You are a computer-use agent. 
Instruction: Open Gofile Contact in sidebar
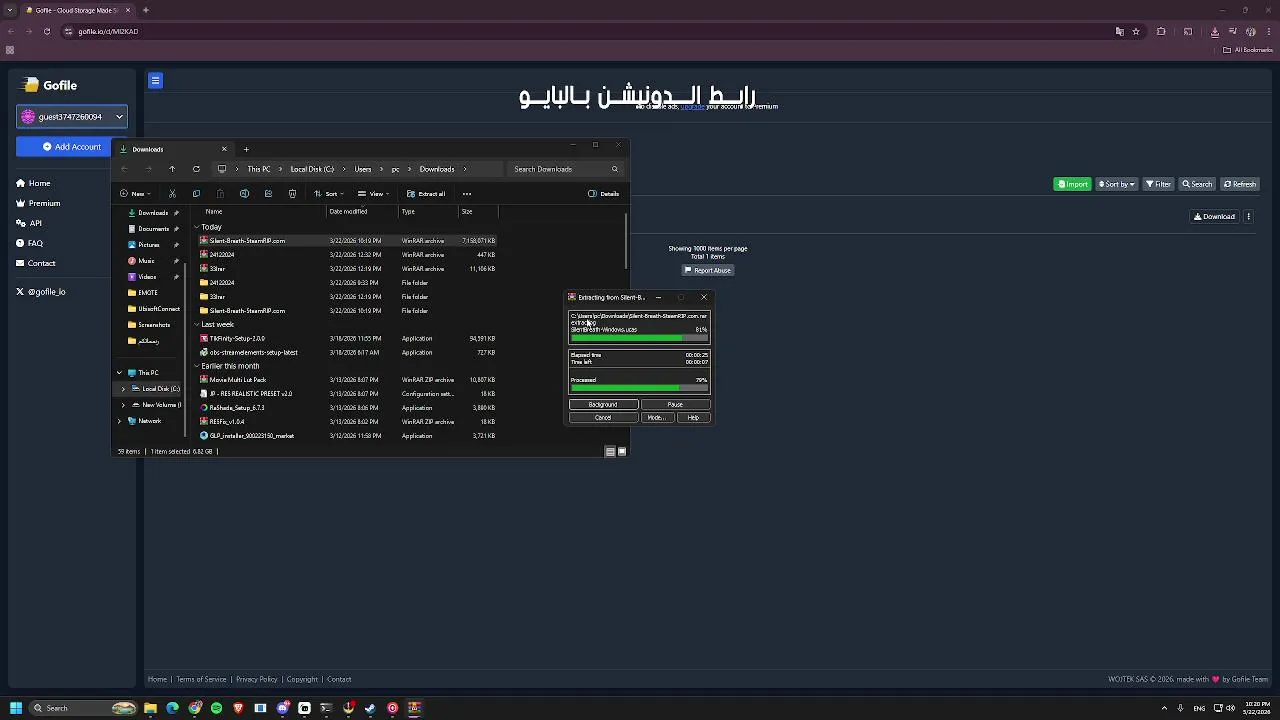[35, 263]
